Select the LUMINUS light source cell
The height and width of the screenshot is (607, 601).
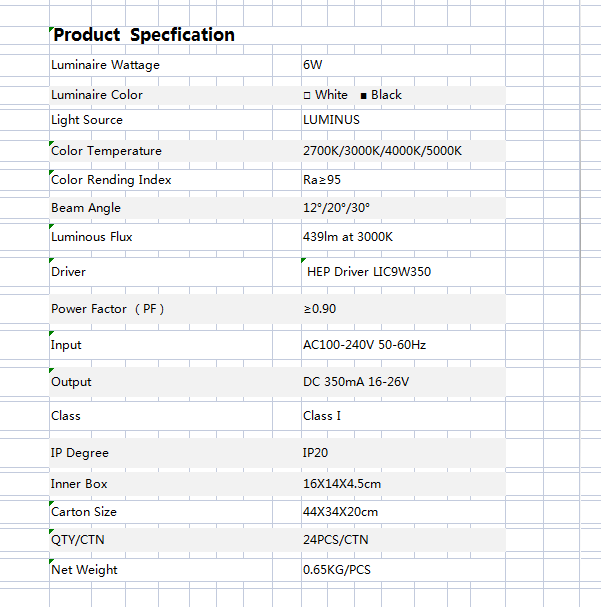pyautogui.click(x=331, y=120)
